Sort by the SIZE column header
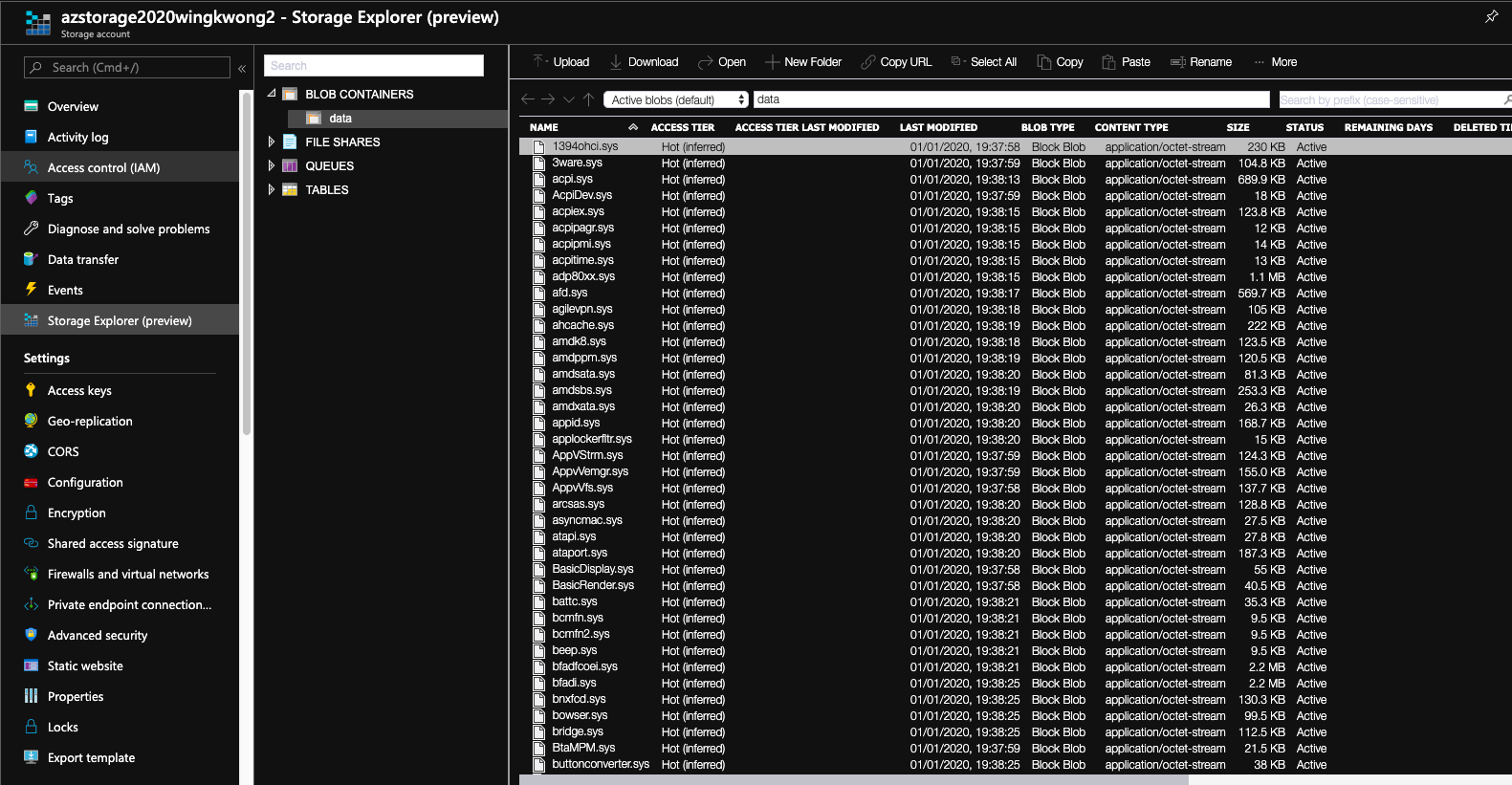The width and height of the screenshot is (1512, 785). pyautogui.click(x=1238, y=127)
